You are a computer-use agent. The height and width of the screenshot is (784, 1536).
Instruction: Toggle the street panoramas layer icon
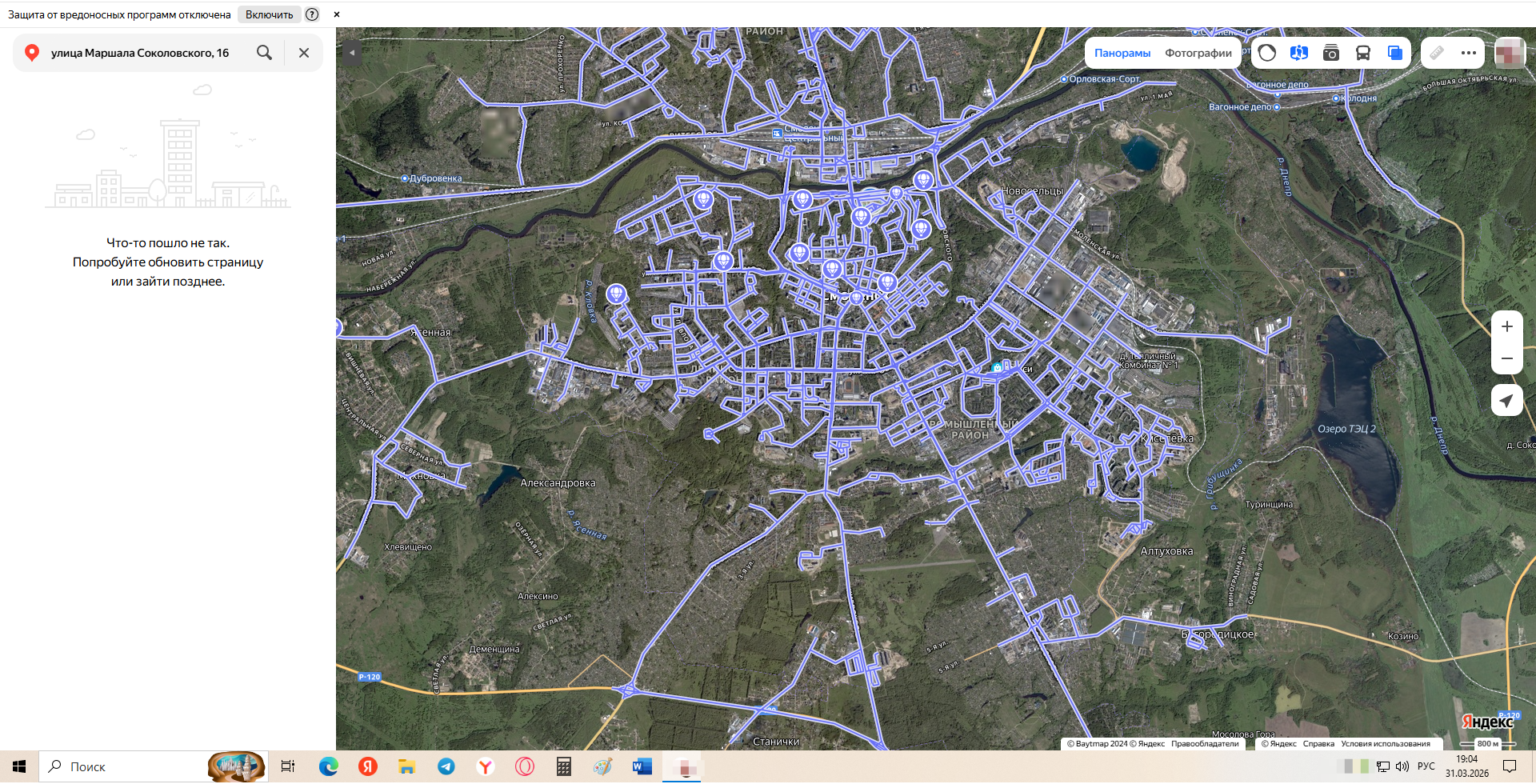coord(1299,53)
